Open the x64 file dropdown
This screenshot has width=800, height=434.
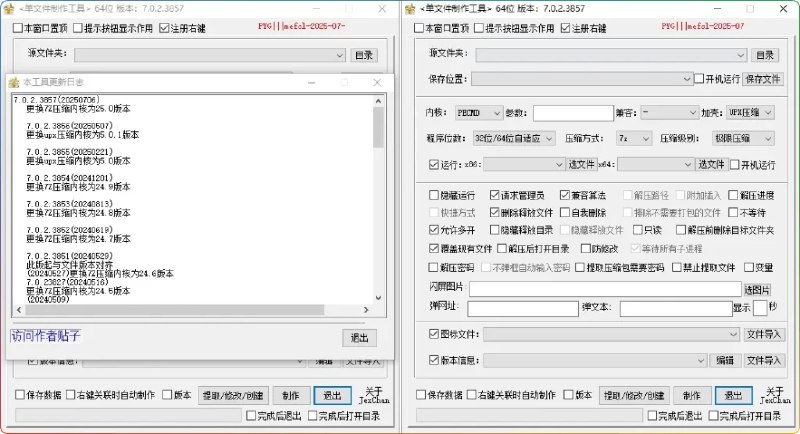[656, 164]
